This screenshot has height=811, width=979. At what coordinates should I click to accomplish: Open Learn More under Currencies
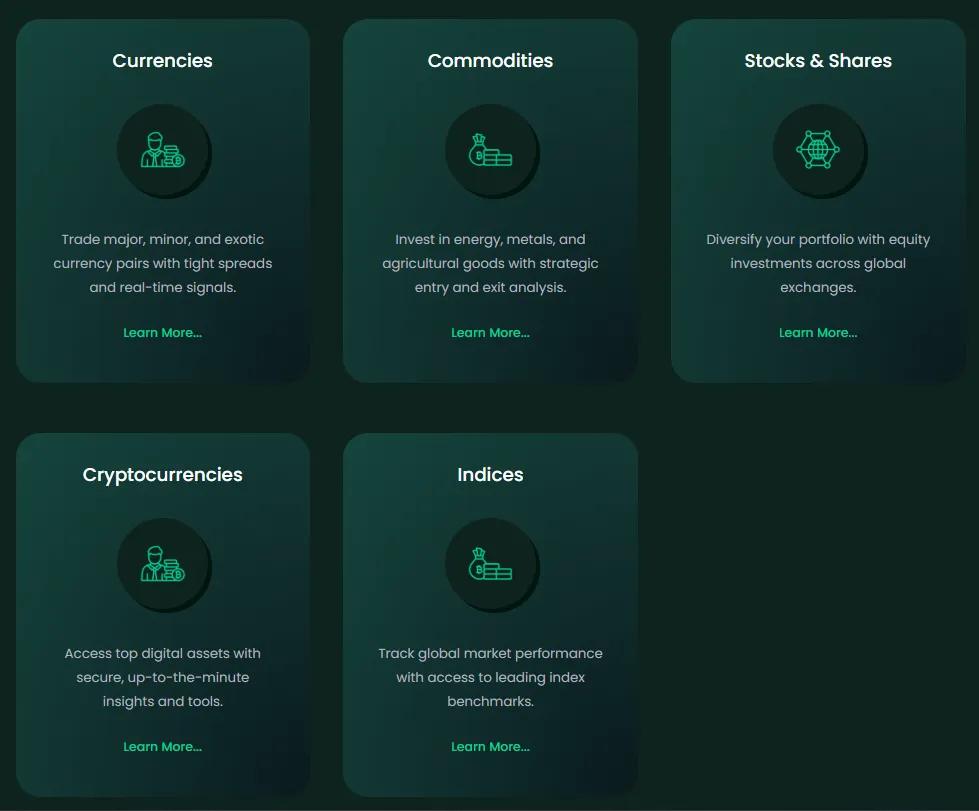click(162, 333)
